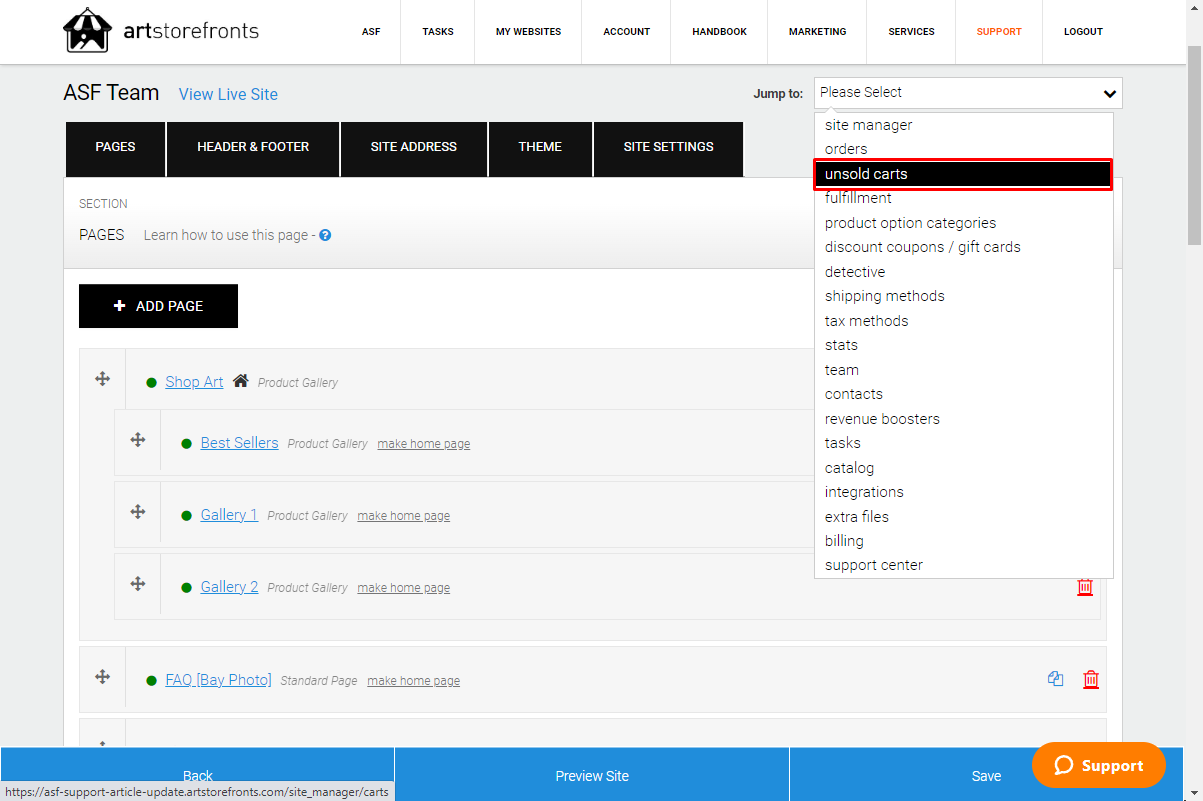This screenshot has height=801, width=1203.
Task: Click the Art Storefronts tent logo
Action: [87, 30]
